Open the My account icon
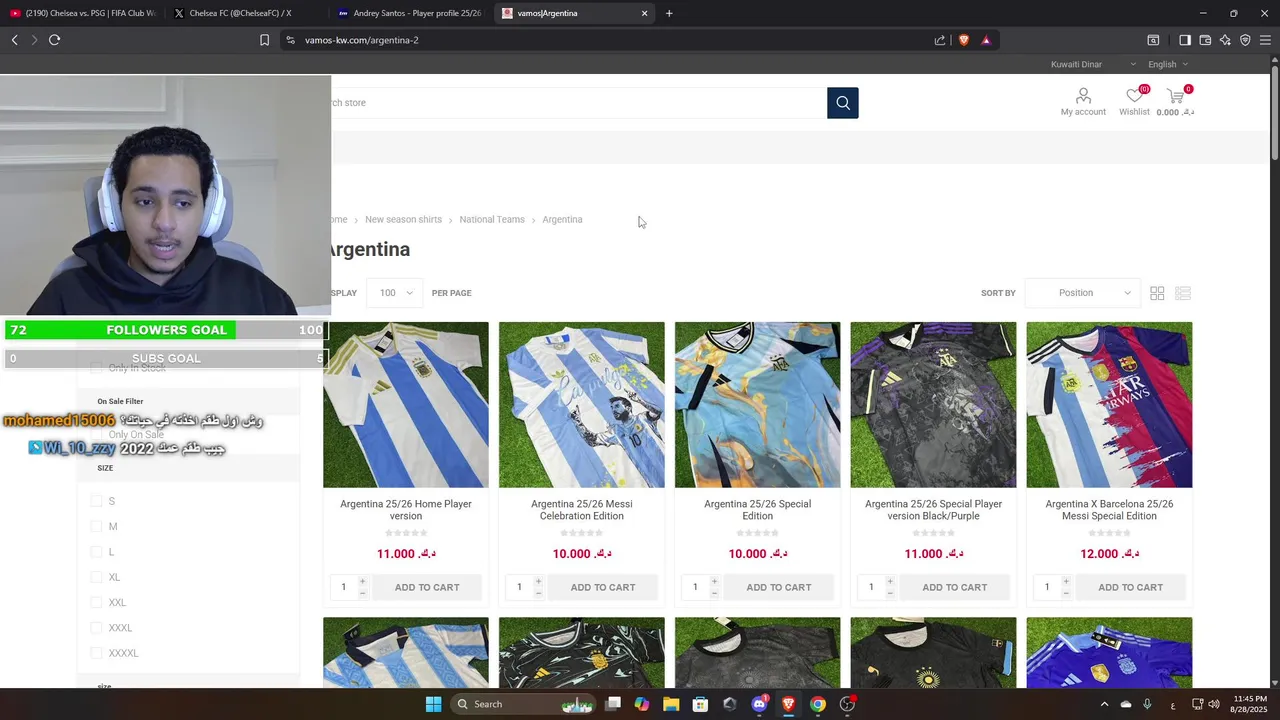Viewport: 1280px width, 720px height. pyautogui.click(x=1083, y=96)
